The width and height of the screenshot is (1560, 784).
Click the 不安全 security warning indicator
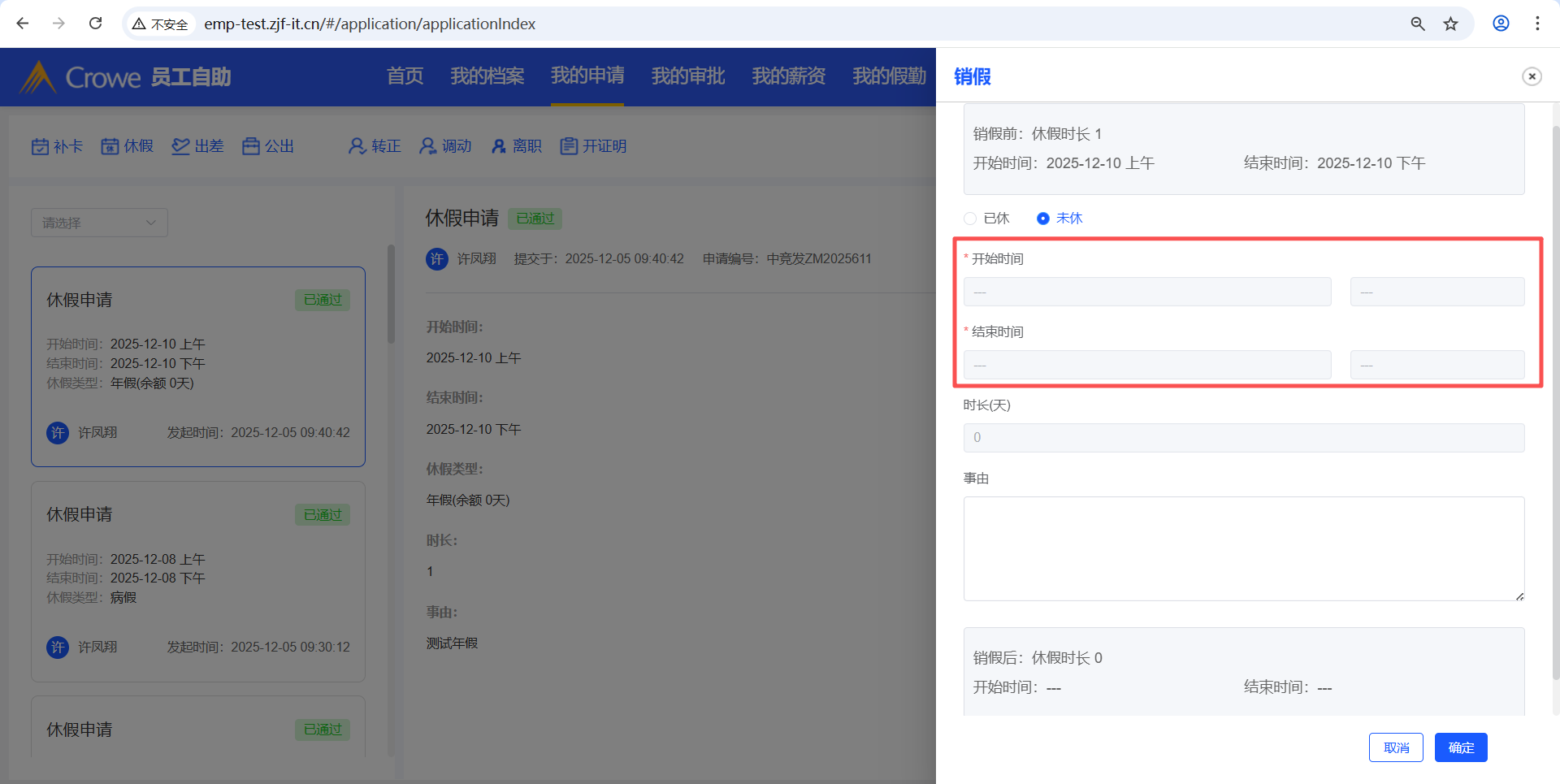coord(161,24)
